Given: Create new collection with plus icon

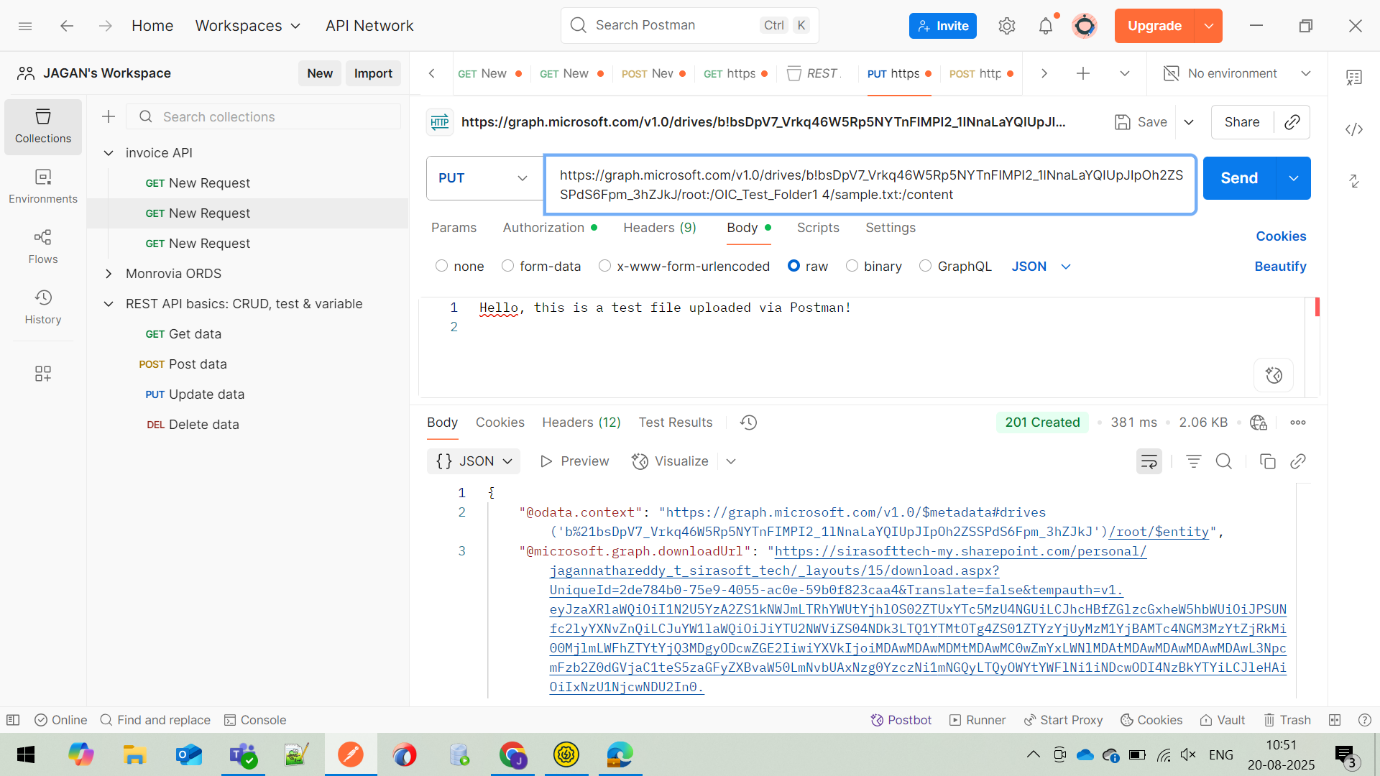Looking at the screenshot, I should click(x=109, y=117).
